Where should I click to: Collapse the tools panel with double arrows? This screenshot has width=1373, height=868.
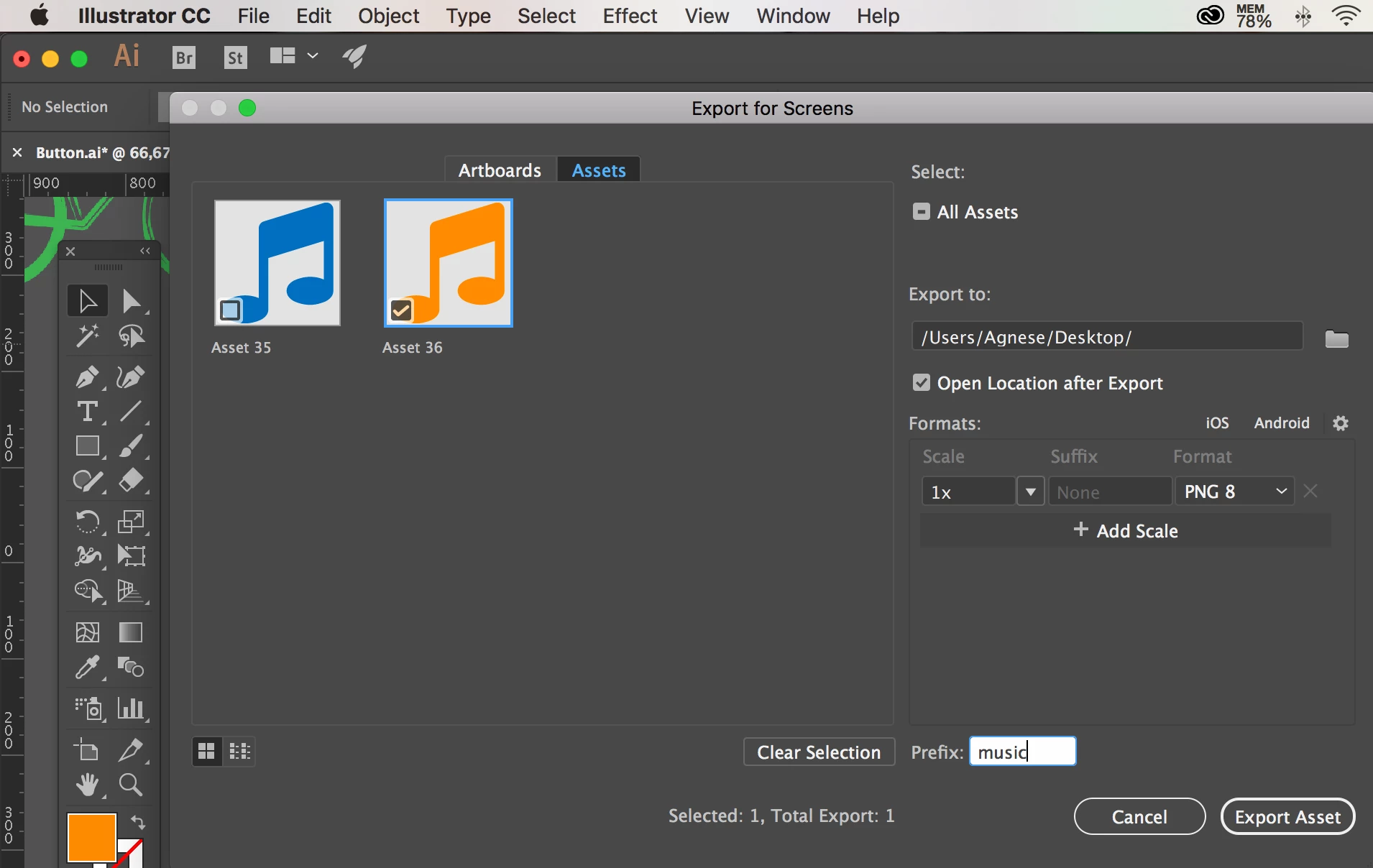point(145,251)
